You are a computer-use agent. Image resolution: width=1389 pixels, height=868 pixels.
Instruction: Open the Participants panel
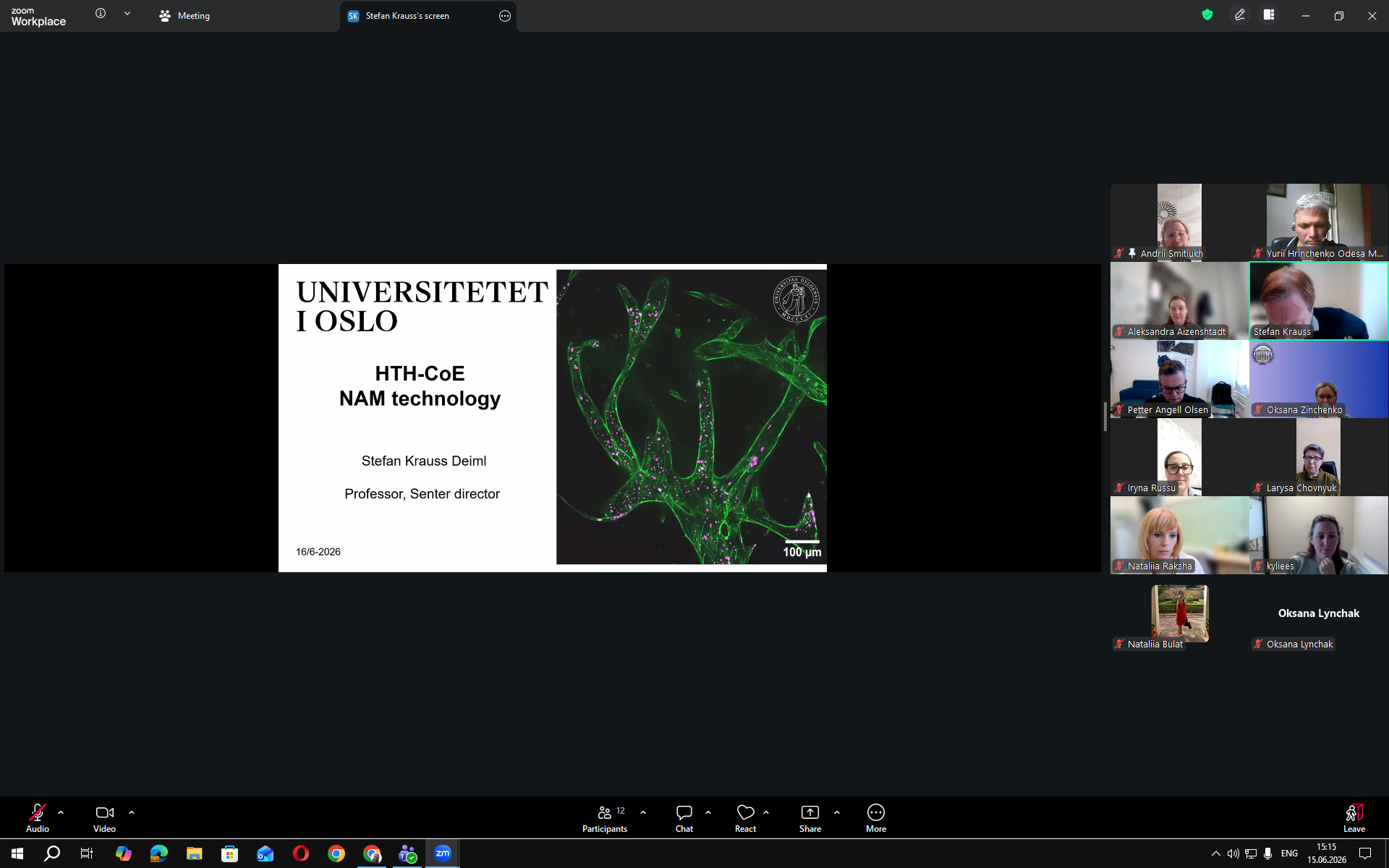(605, 818)
